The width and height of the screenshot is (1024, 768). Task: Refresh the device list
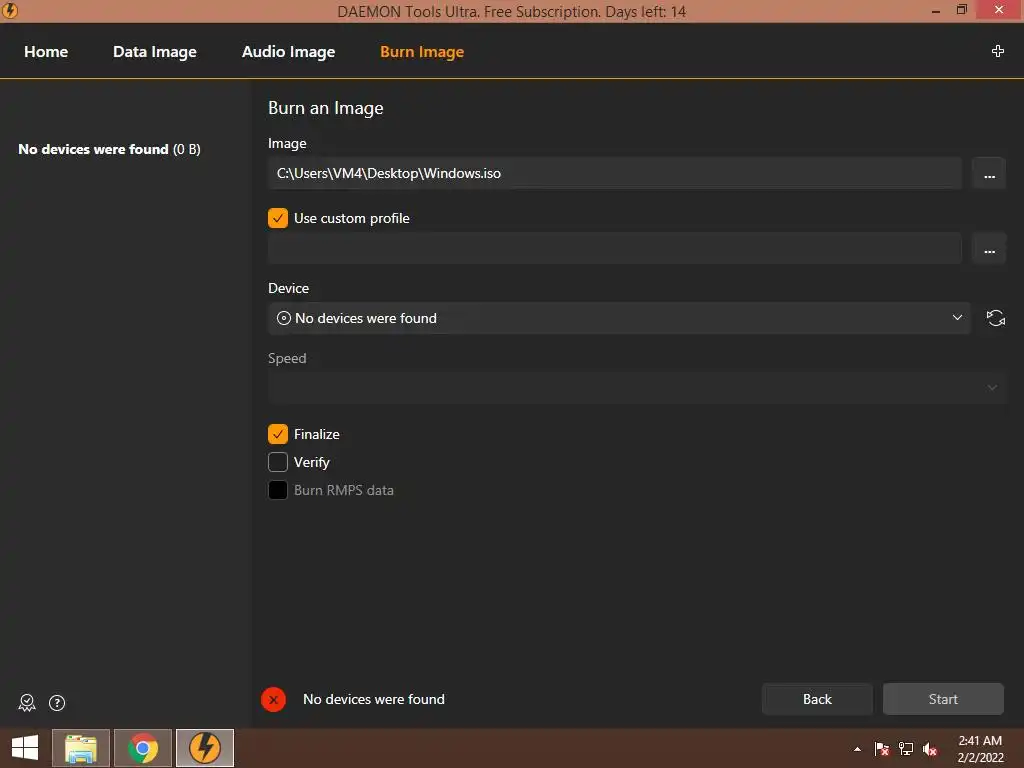[x=995, y=318]
